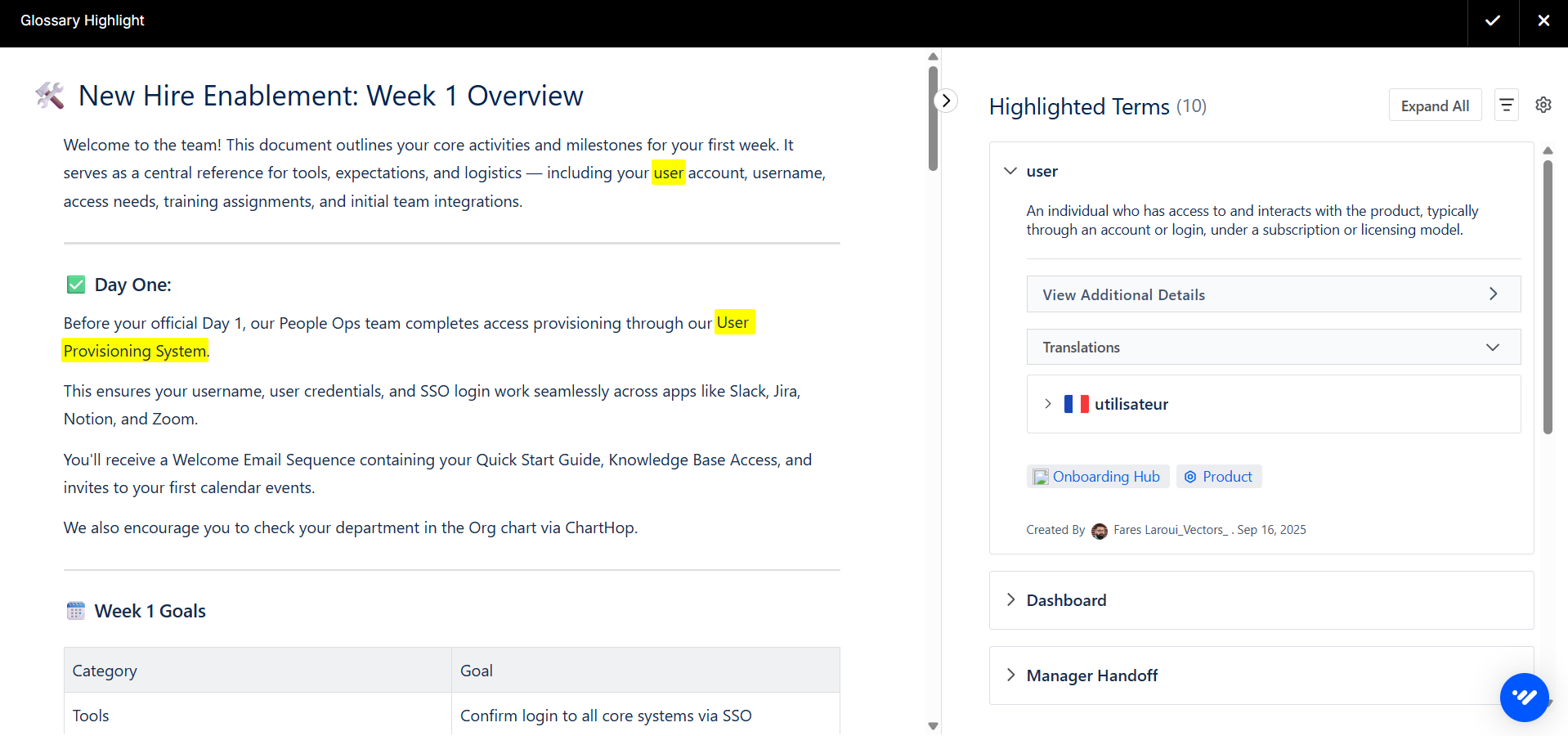
Task: Click the 'user' term definition text
Action: coord(1252,220)
